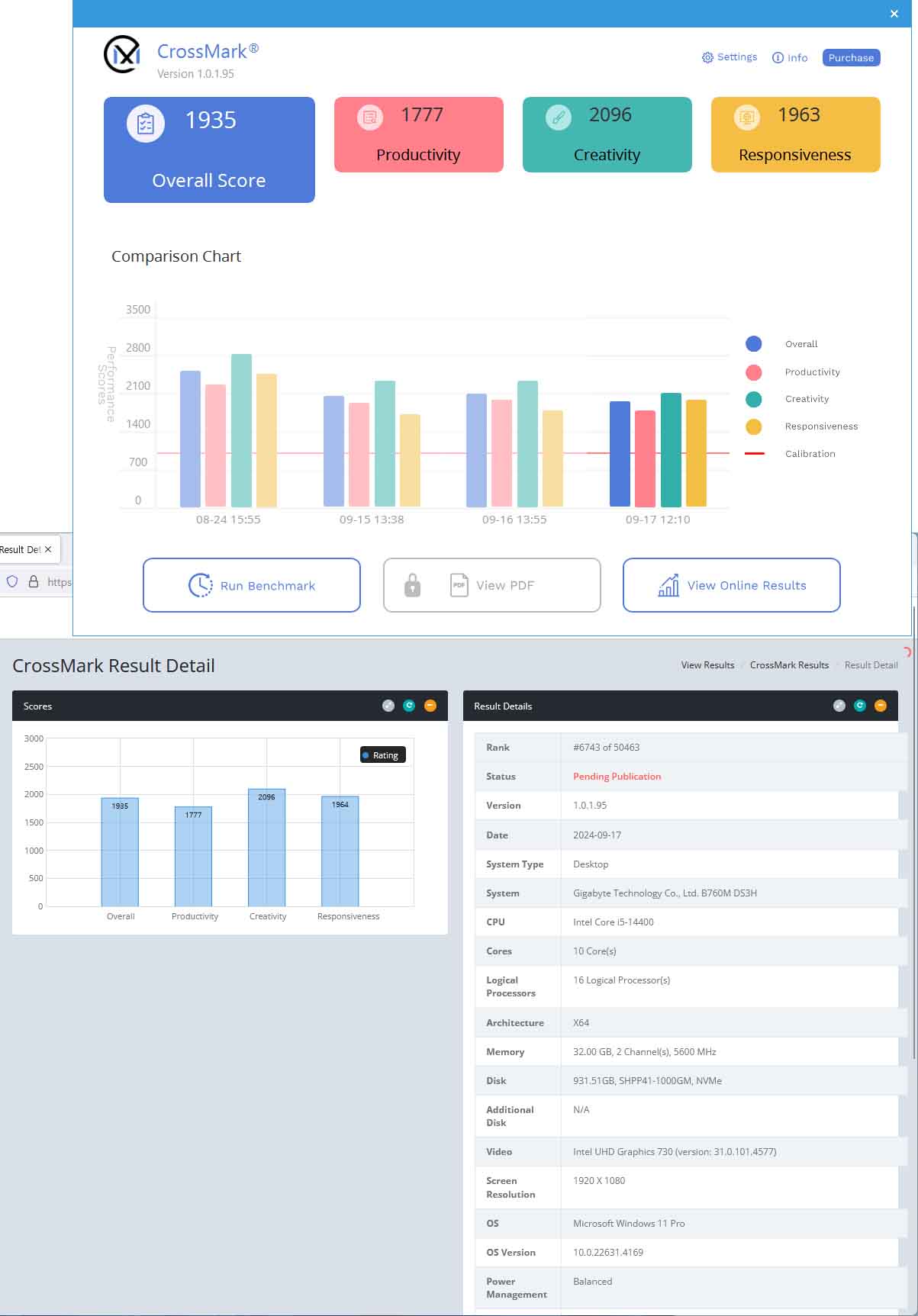Image resolution: width=918 pixels, height=1316 pixels.
Task: Select the Overall Score card
Action: pyautogui.click(x=209, y=150)
